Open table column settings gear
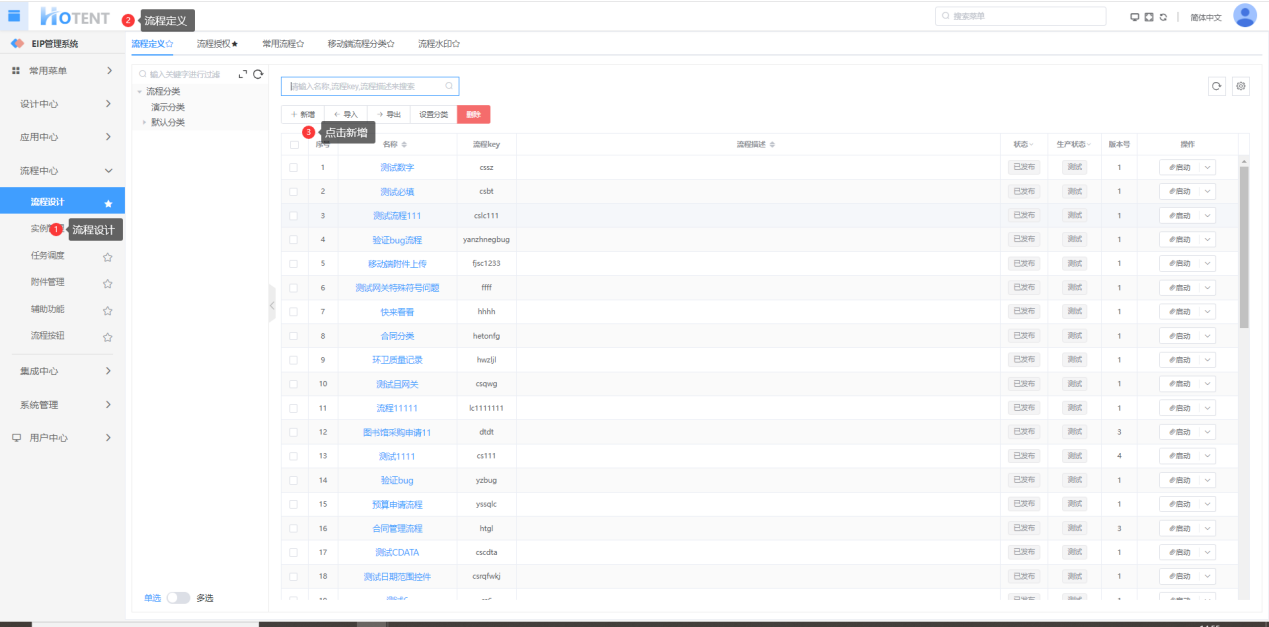 click(x=1241, y=87)
